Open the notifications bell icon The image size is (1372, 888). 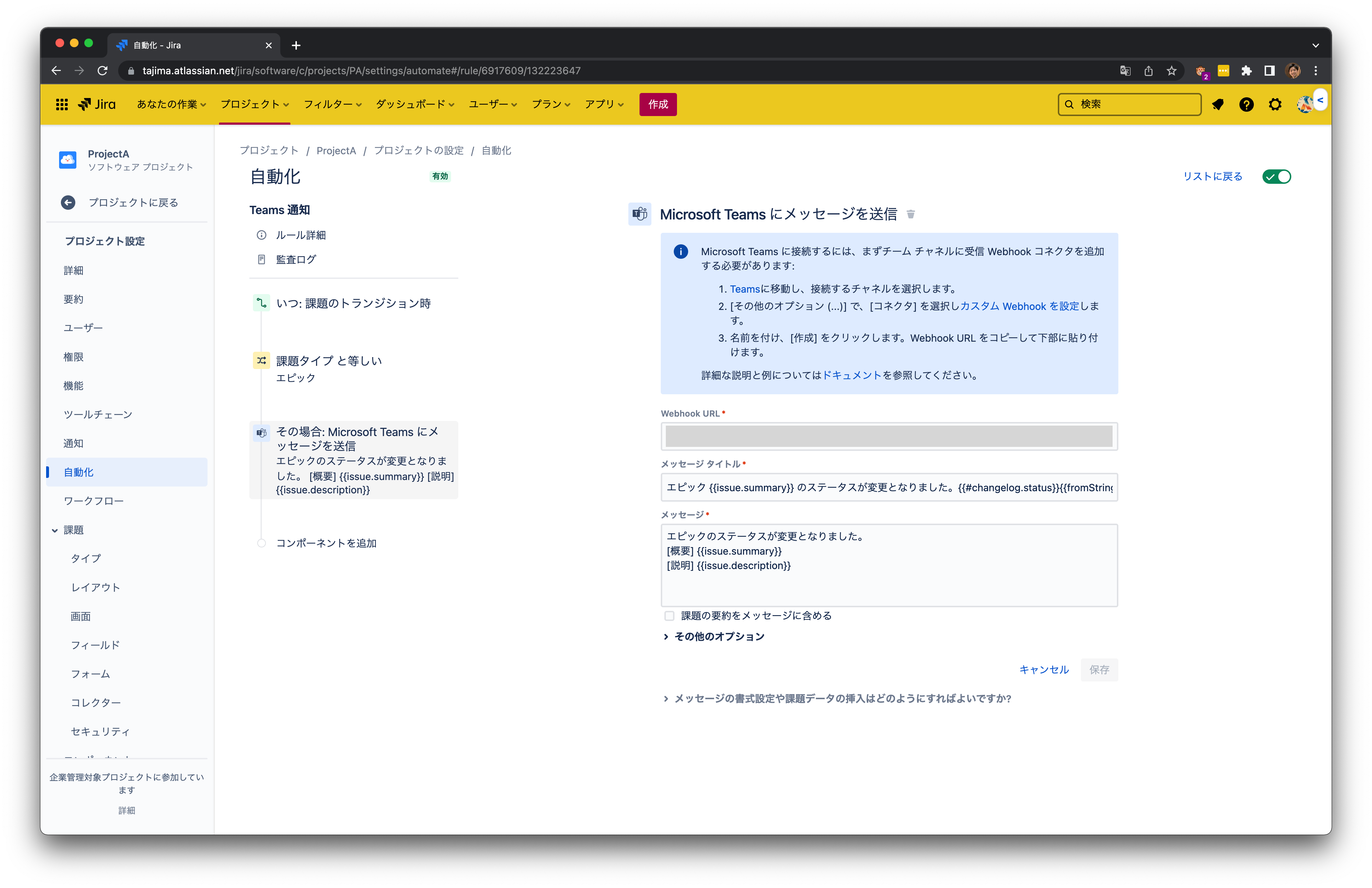[x=1217, y=105]
